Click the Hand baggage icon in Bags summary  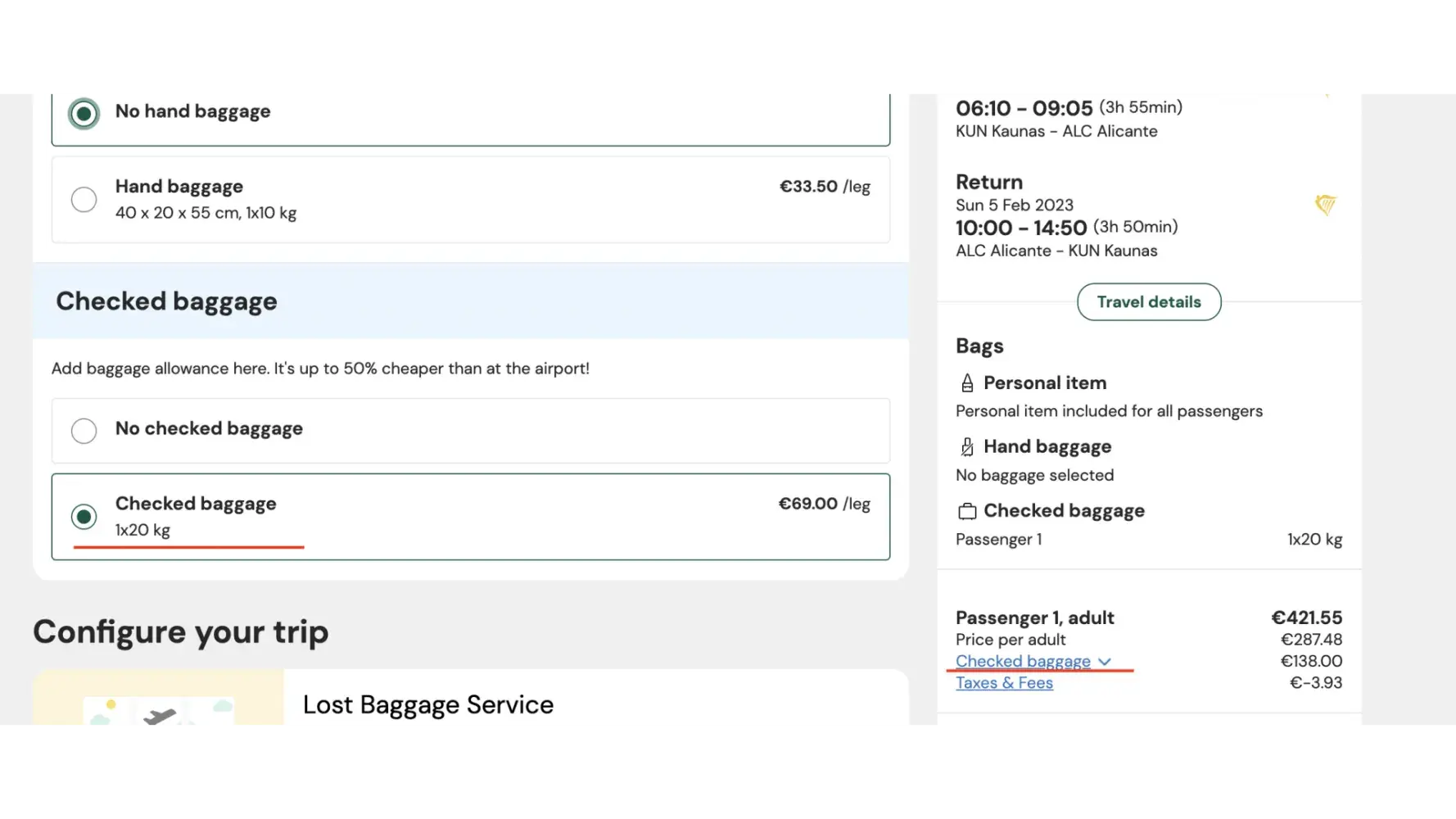point(967,447)
